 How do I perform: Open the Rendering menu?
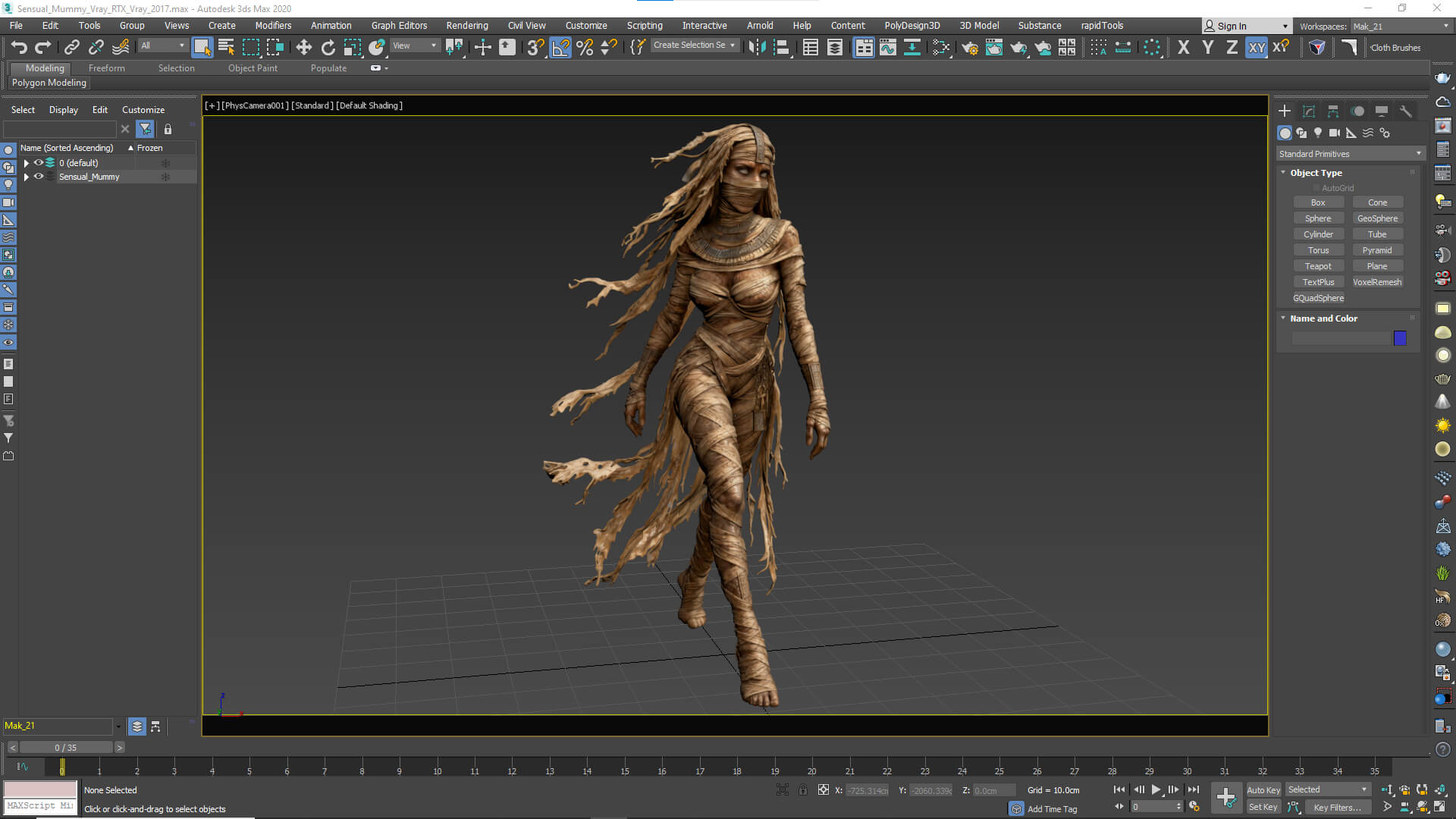coord(467,26)
